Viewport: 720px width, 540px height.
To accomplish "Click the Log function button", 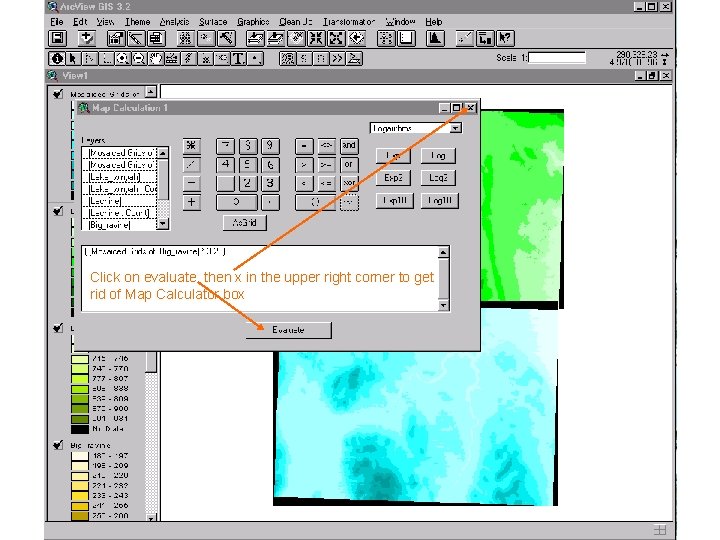I will (x=438, y=156).
